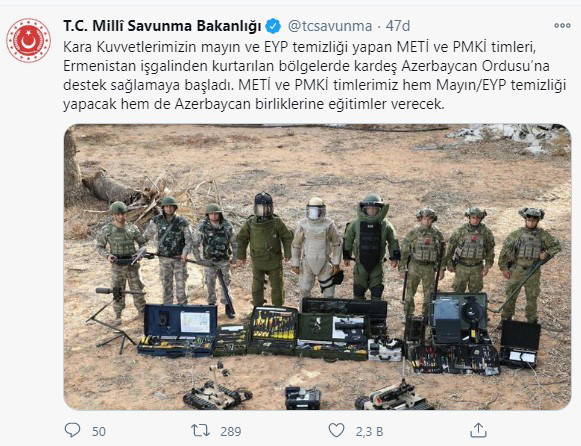Click soldier in white bomb suit
Viewport: 581px width, 446px height.
[x=316, y=246]
